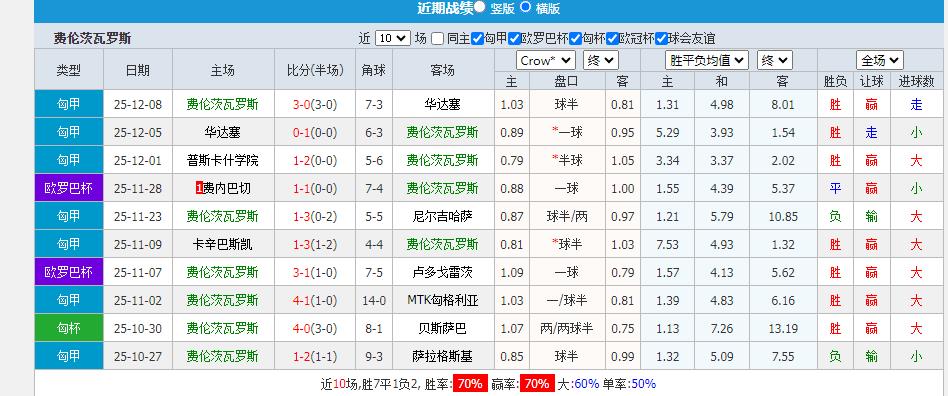
Task: Click the 单率:50% statistic
Action: point(629,383)
